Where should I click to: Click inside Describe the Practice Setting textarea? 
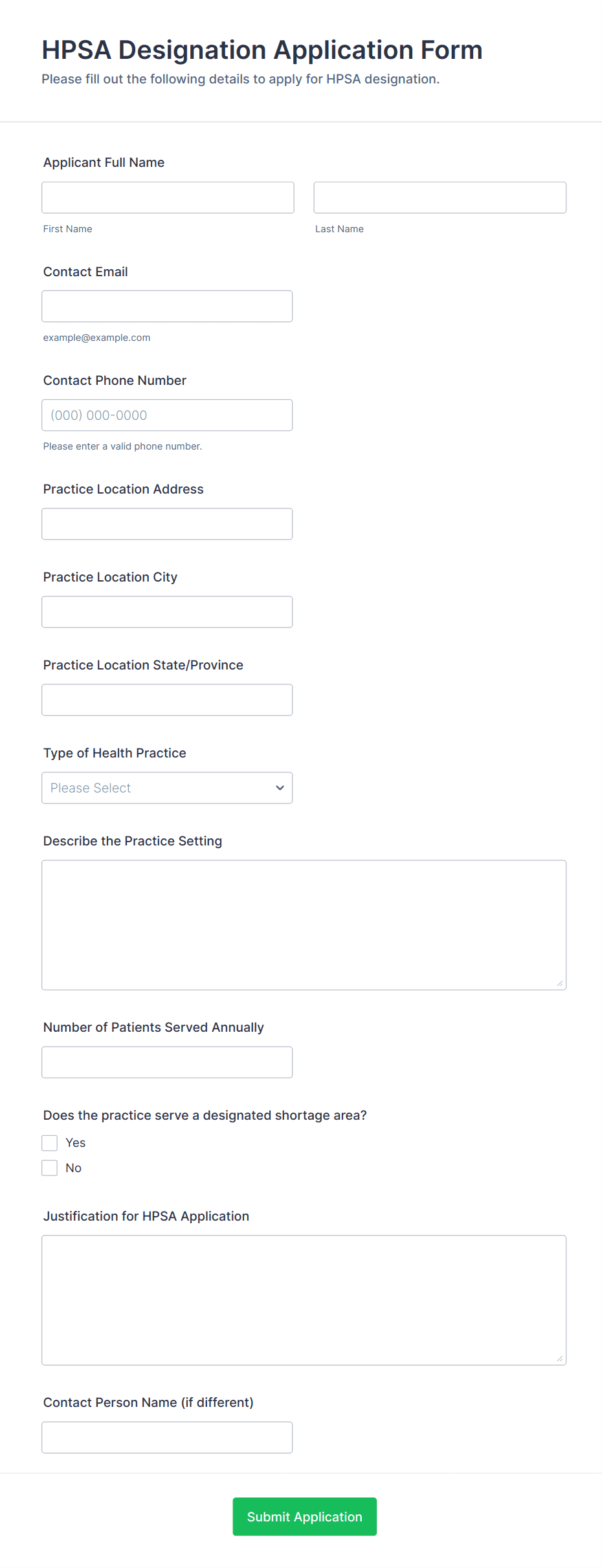[304, 925]
